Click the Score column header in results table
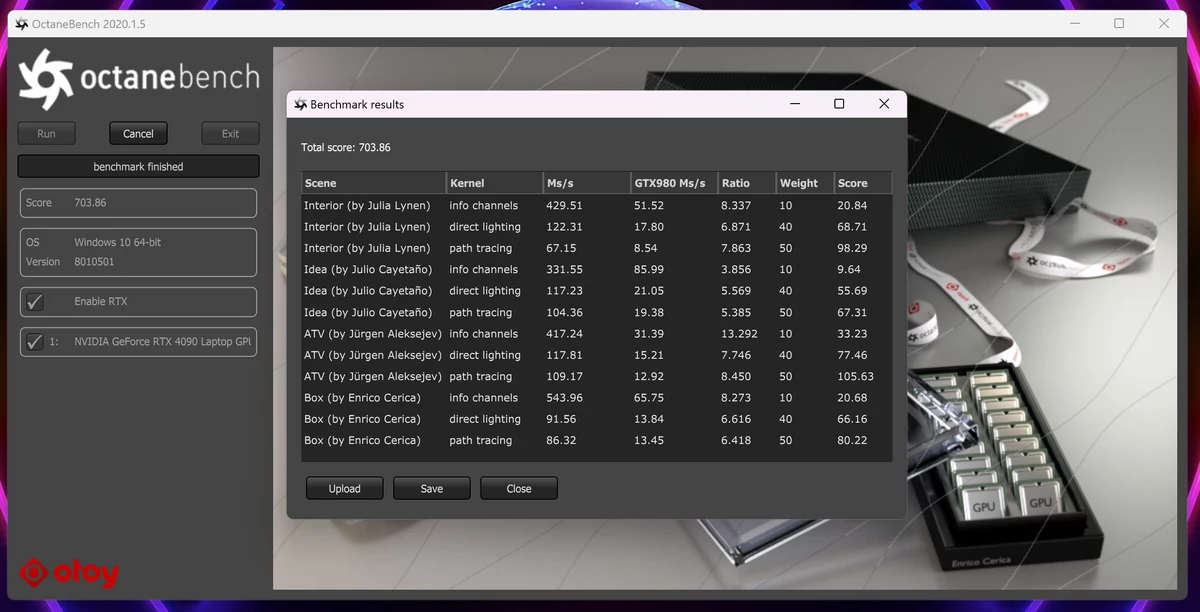Image resolution: width=1200 pixels, height=612 pixels. [x=862, y=183]
